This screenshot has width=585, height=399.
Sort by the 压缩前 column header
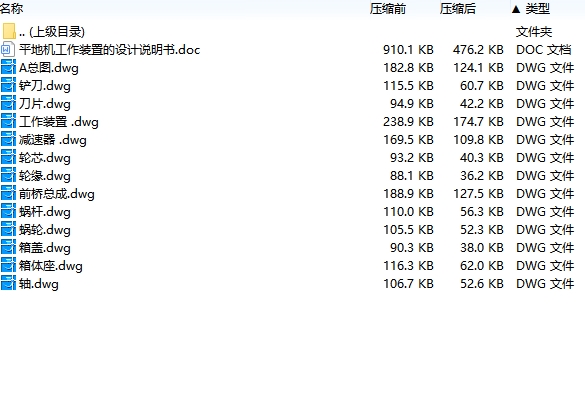(388, 9)
